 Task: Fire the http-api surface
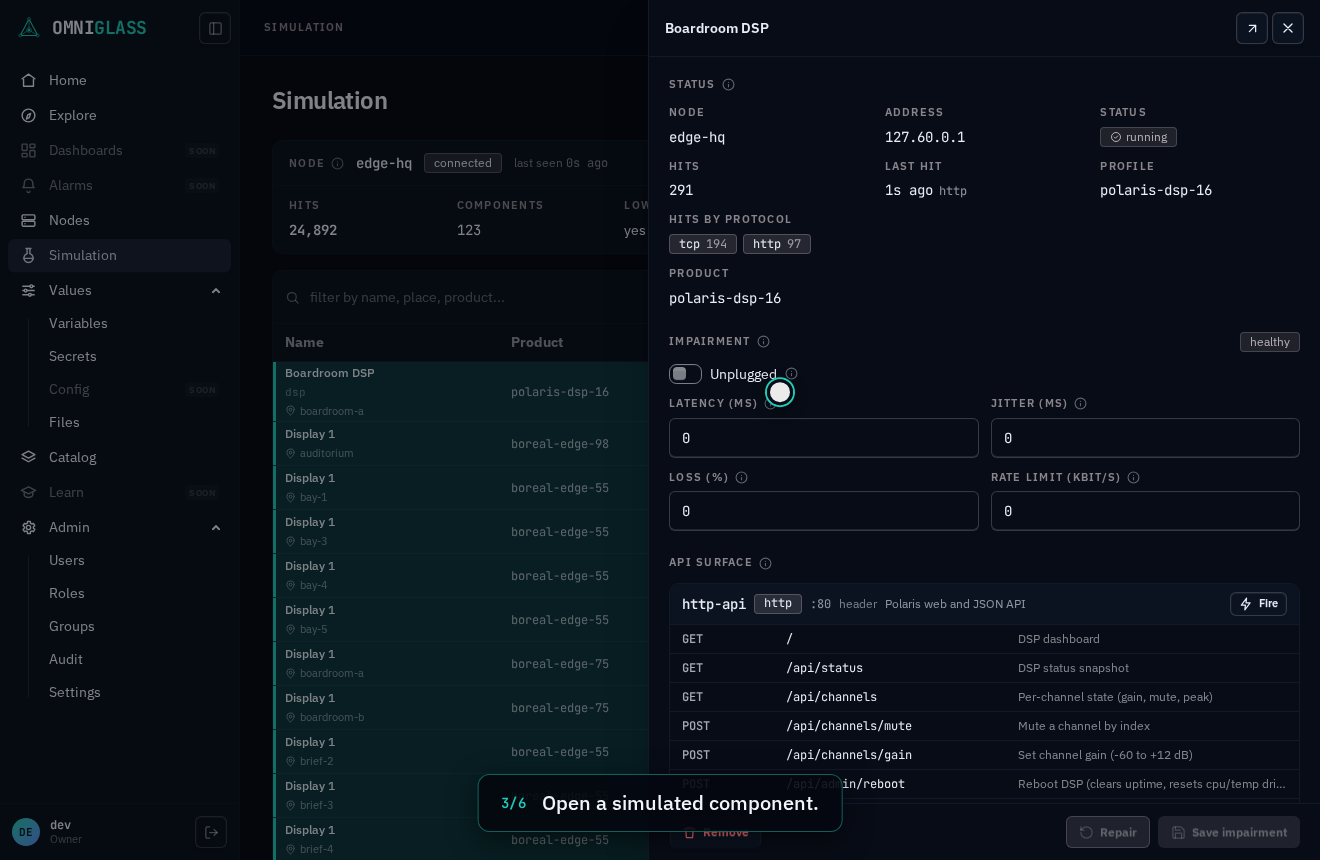(x=1258, y=604)
